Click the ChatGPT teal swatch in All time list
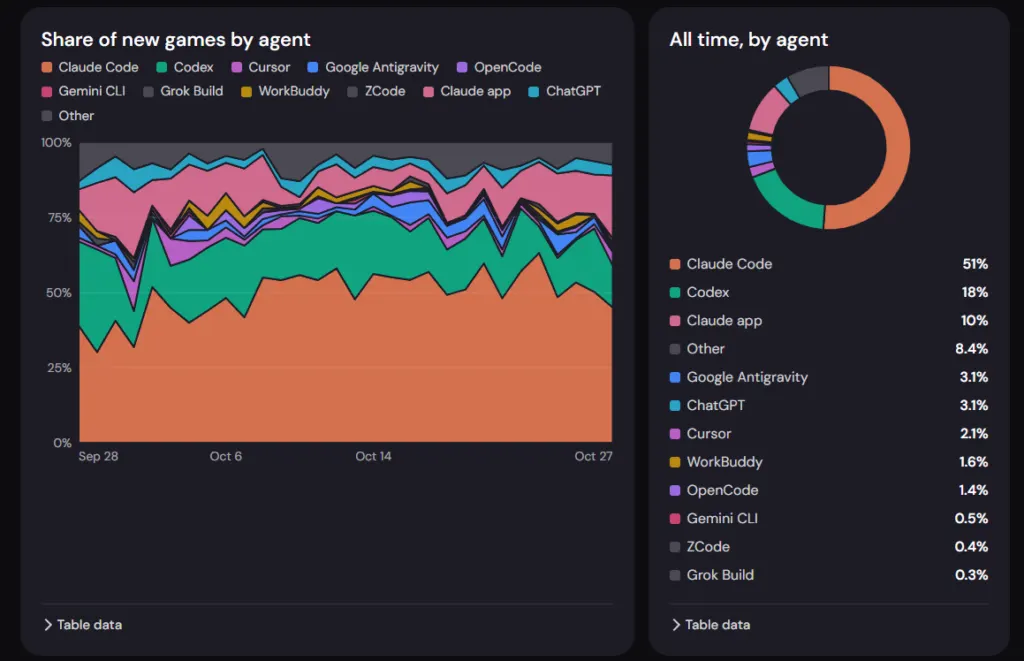The image size is (1024, 661). (675, 406)
